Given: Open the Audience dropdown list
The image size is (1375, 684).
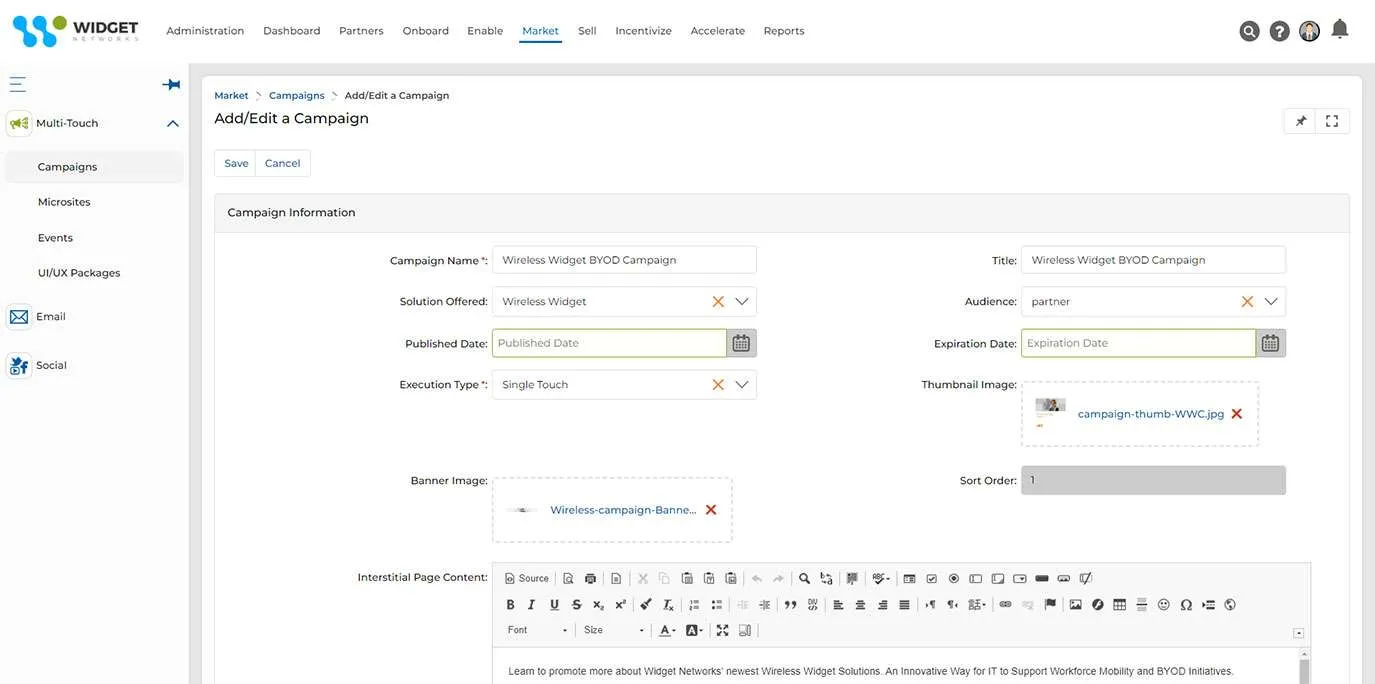Looking at the screenshot, I should tap(1271, 301).
